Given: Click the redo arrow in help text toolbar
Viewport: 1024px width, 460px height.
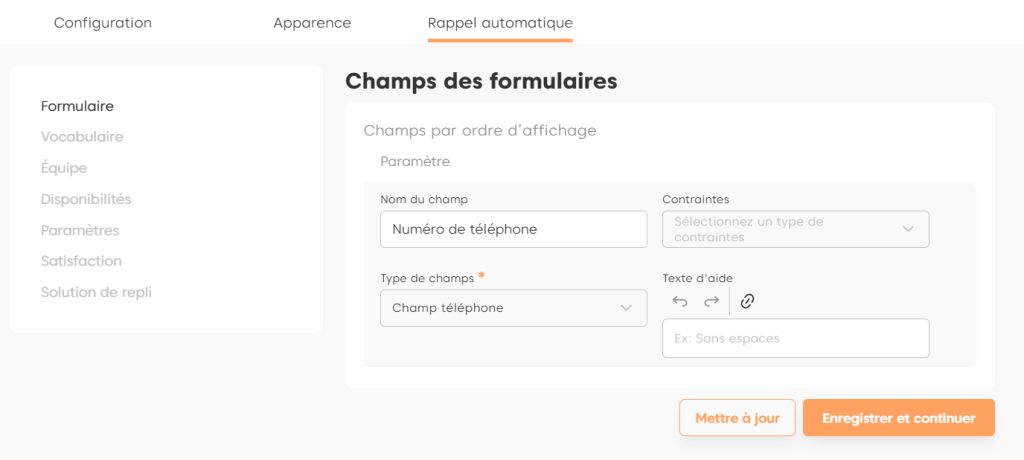Looking at the screenshot, I should coord(711,301).
